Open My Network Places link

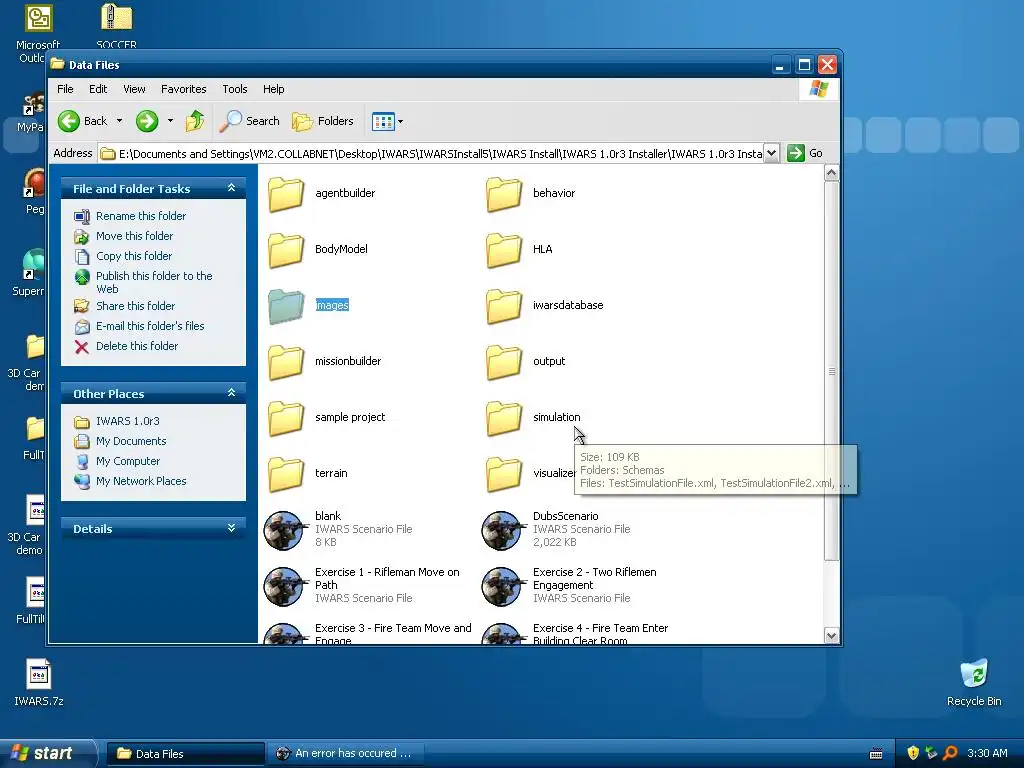point(141,481)
